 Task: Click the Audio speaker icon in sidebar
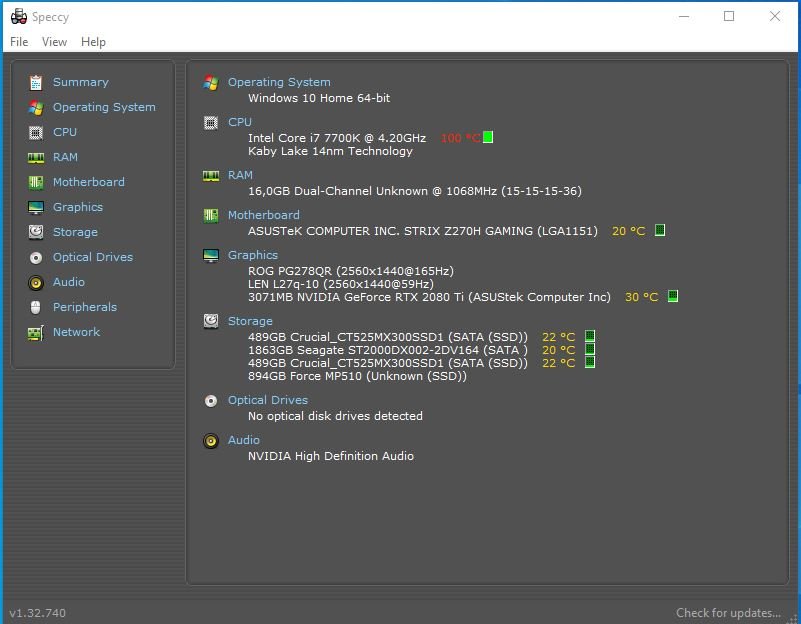tap(36, 282)
